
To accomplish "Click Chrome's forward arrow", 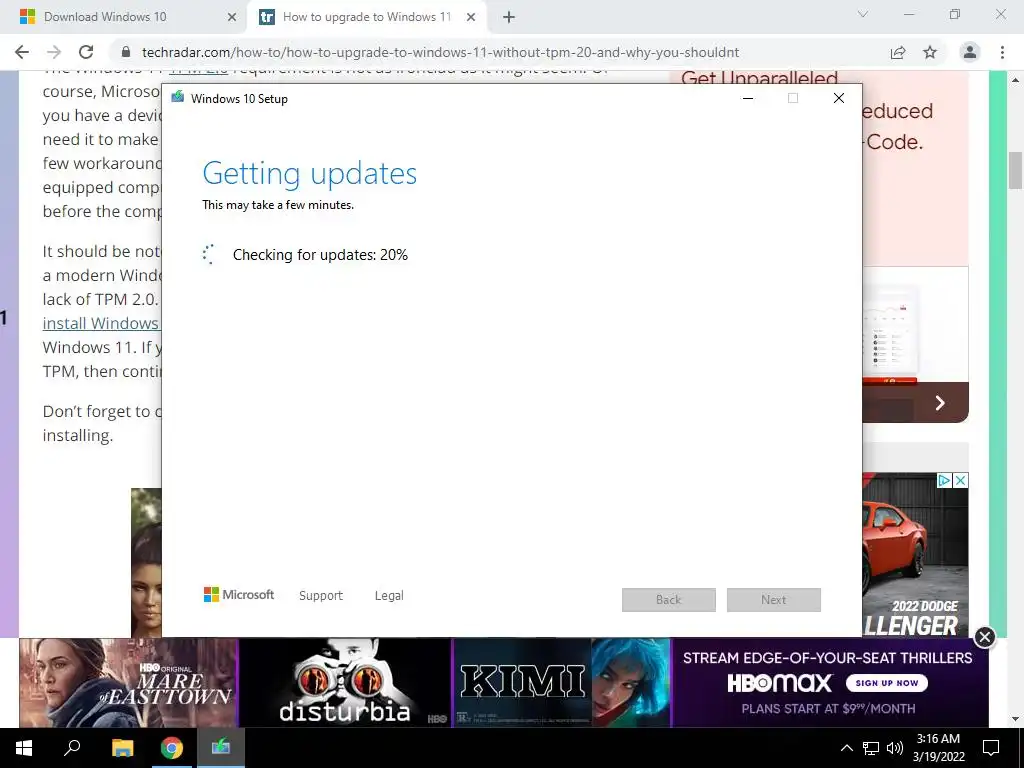I will (x=54, y=52).
